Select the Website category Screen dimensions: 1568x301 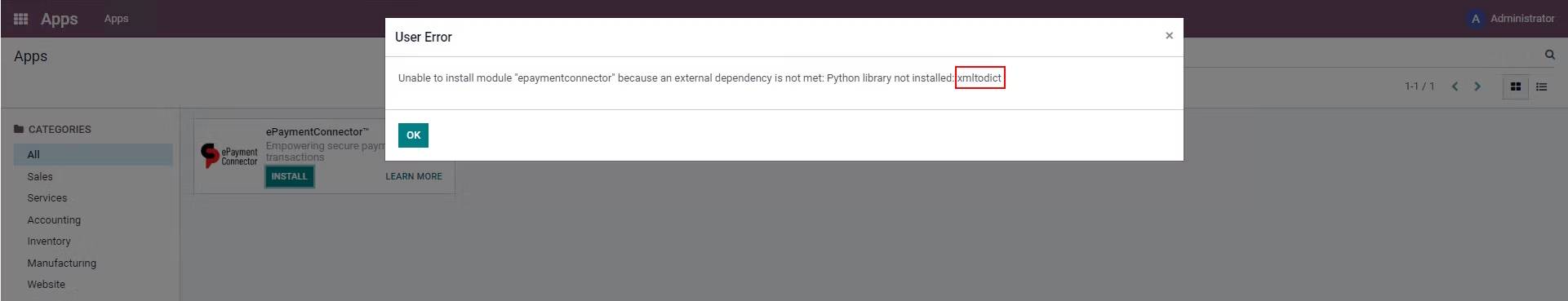(47, 285)
